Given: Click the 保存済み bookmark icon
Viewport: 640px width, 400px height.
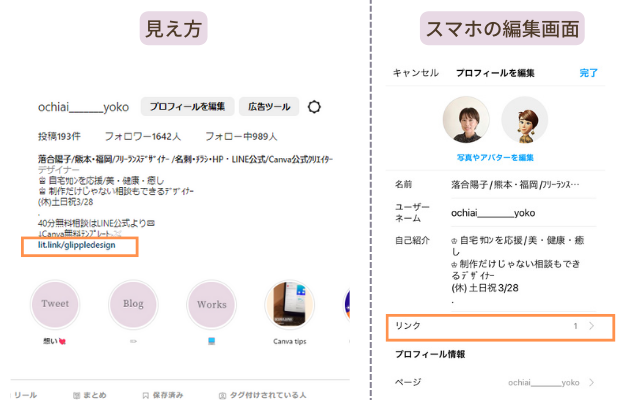Looking at the screenshot, I should tap(145, 395).
